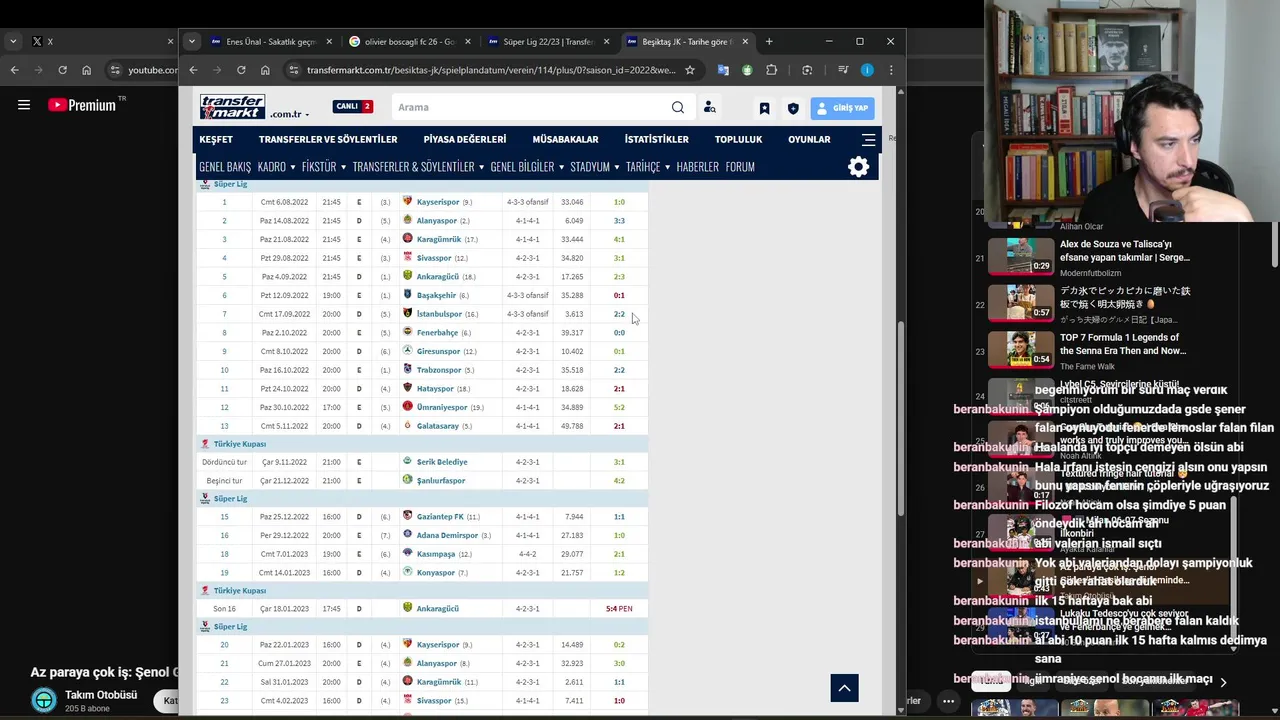Open the .com.tr domain dropdown
The height and width of the screenshot is (720, 1280).
click(290, 114)
